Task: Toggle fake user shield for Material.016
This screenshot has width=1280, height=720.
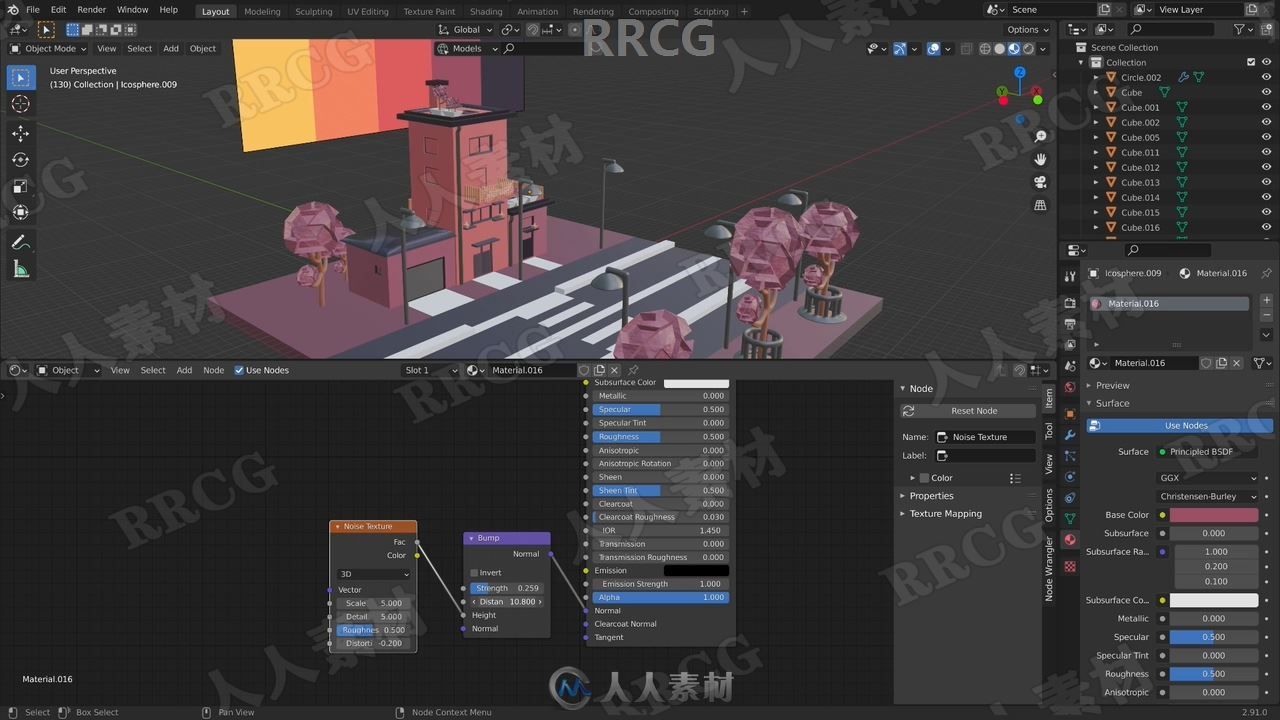Action: click(1206, 363)
